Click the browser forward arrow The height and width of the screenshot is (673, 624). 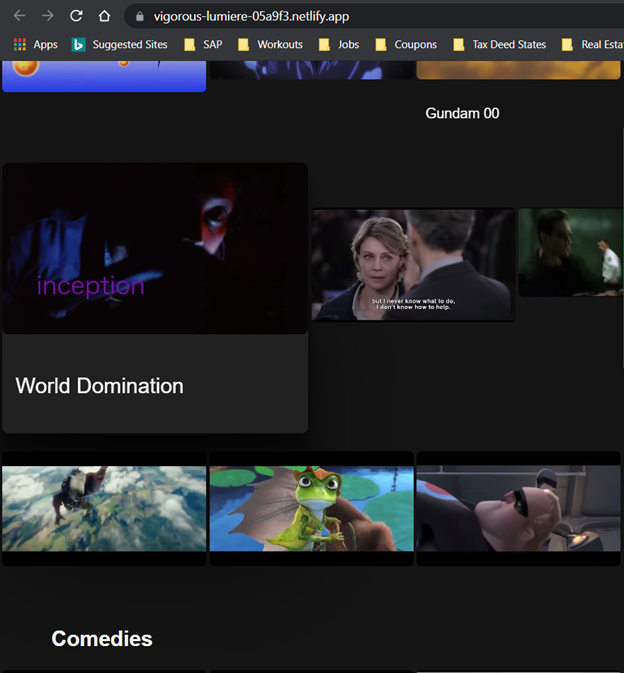(48, 16)
